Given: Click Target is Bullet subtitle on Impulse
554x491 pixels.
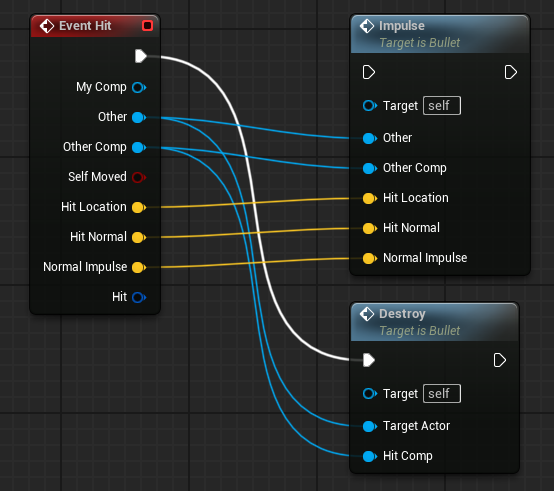Looking at the screenshot, I should tap(420, 43).
